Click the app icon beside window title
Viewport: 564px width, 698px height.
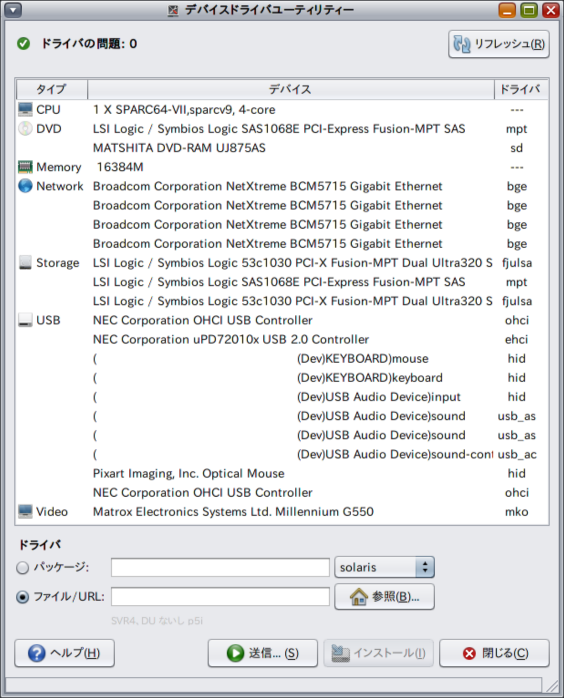pos(173,10)
